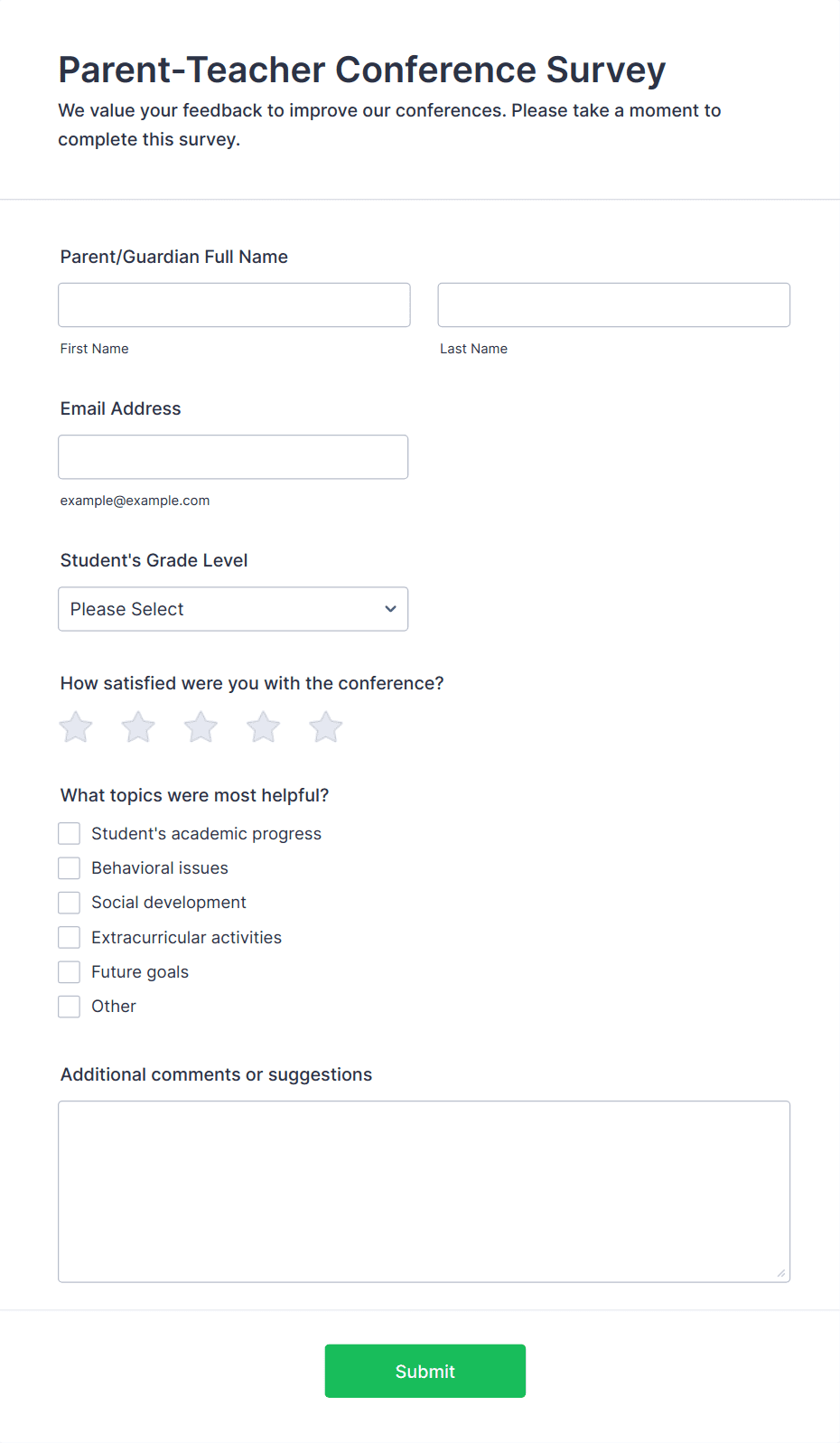Screen dimensions: 840x1443
Task: Click the additional comments text area
Action: pos(425,1192)
